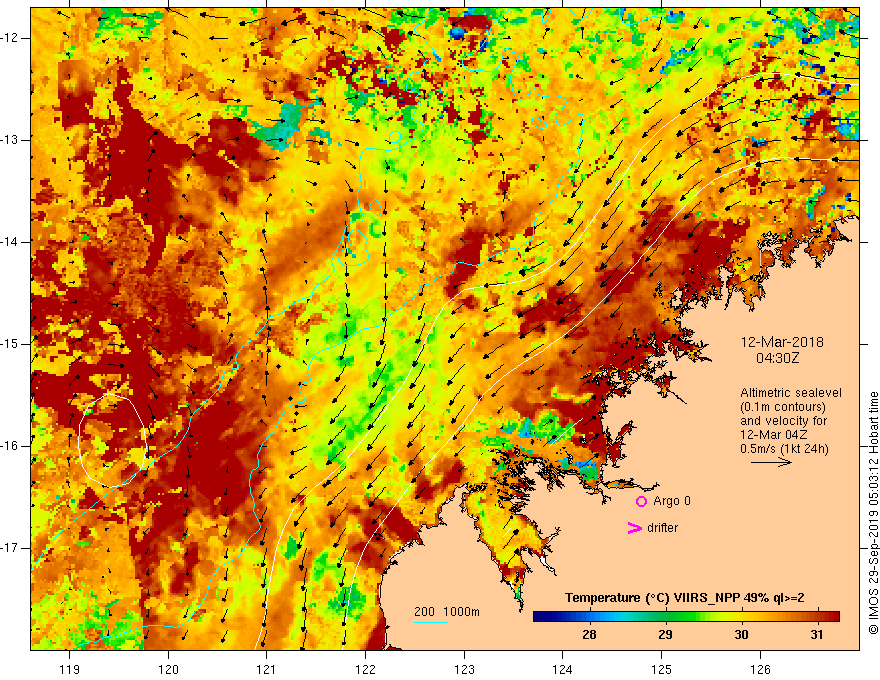Click the 121 longitude axis label
Viewport: 880px width, 680px height.
click(267, 669)
